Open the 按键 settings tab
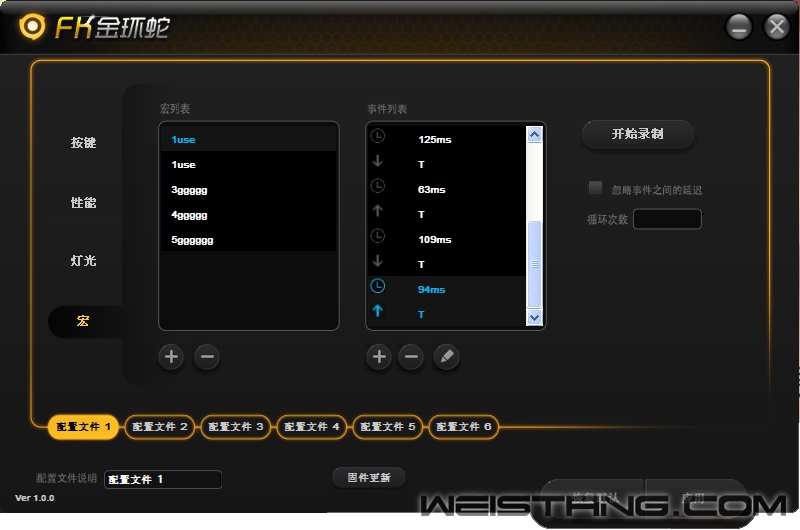Image resolution: width=800 pixels, height=530 pixels. pyautogui.click(x=84, y=143)
